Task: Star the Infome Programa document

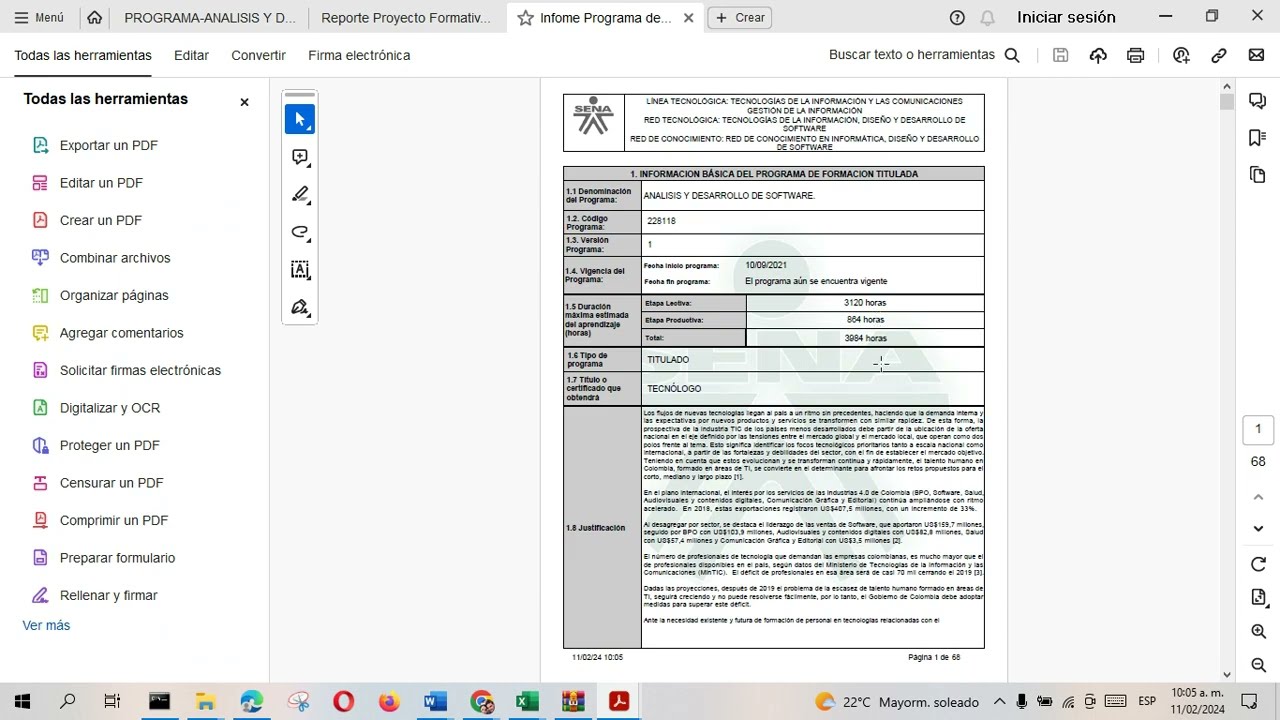Action: (x=525, y=17)
